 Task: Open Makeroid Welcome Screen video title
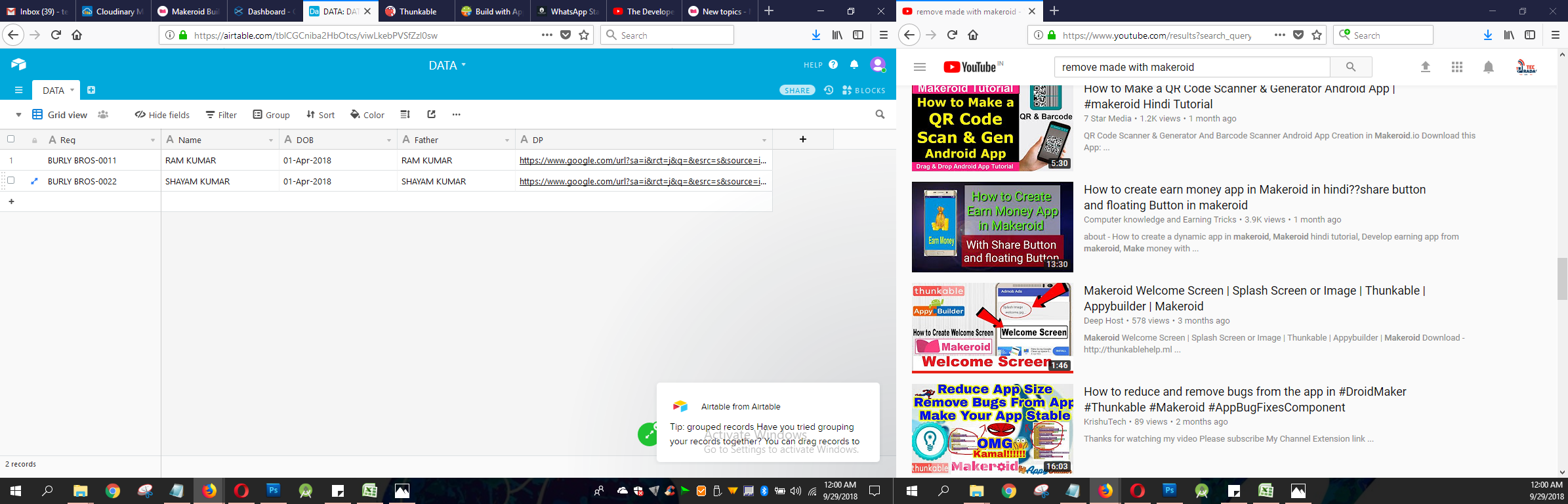point(1254,298)
